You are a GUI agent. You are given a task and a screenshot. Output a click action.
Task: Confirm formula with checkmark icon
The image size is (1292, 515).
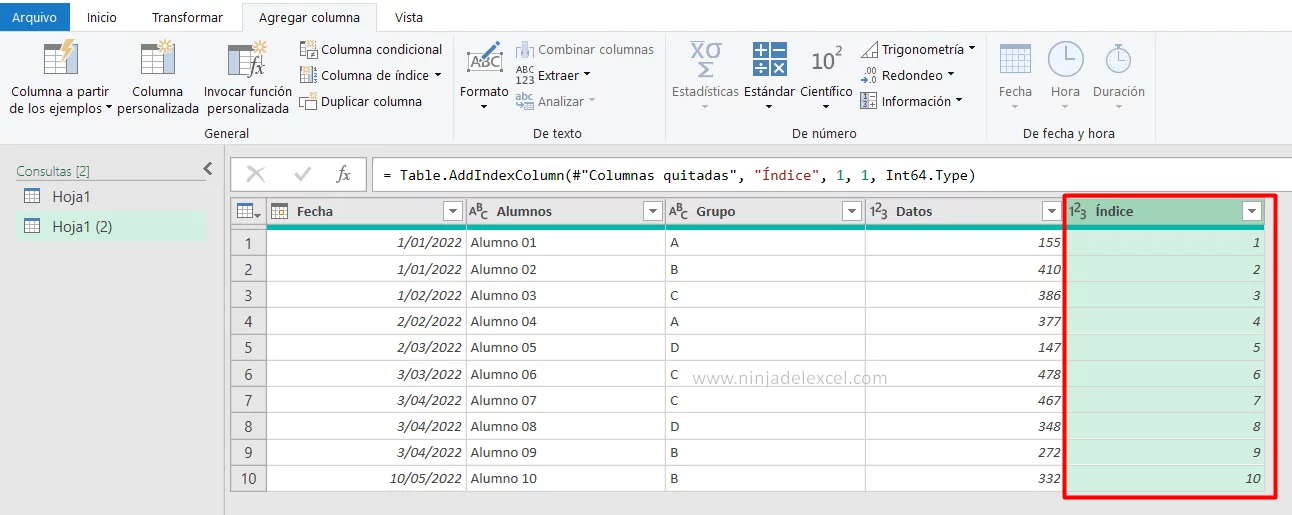302,175
